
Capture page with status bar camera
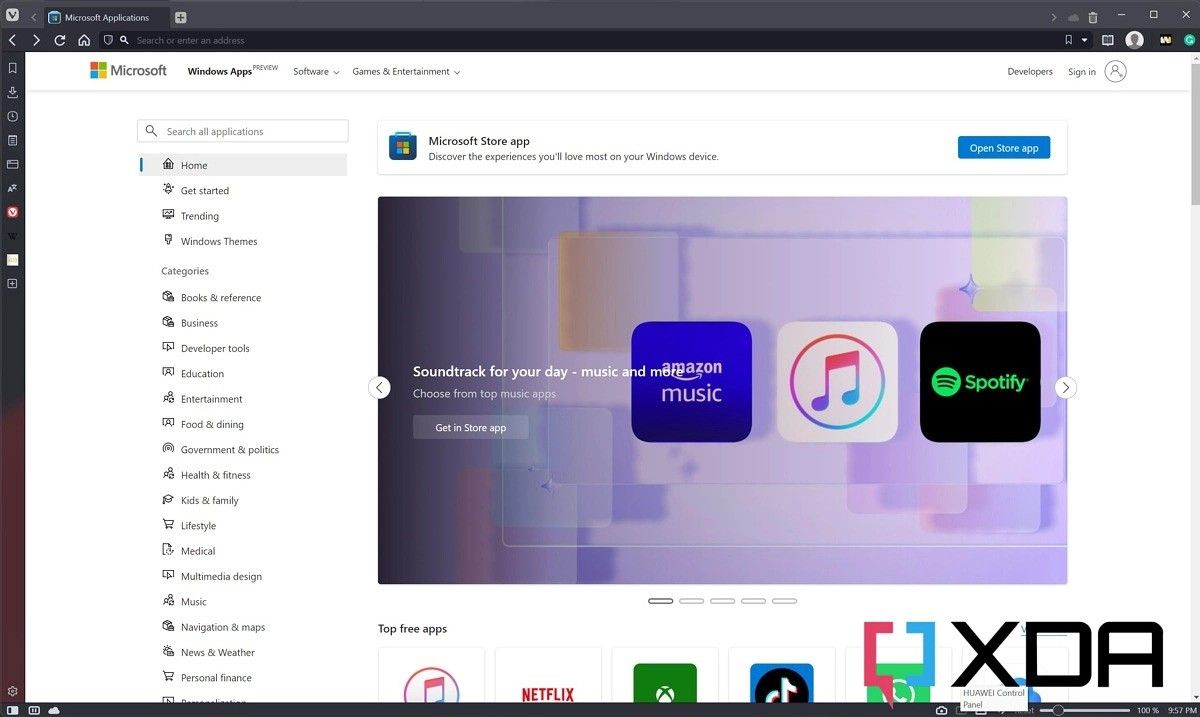tap(942, 710)
